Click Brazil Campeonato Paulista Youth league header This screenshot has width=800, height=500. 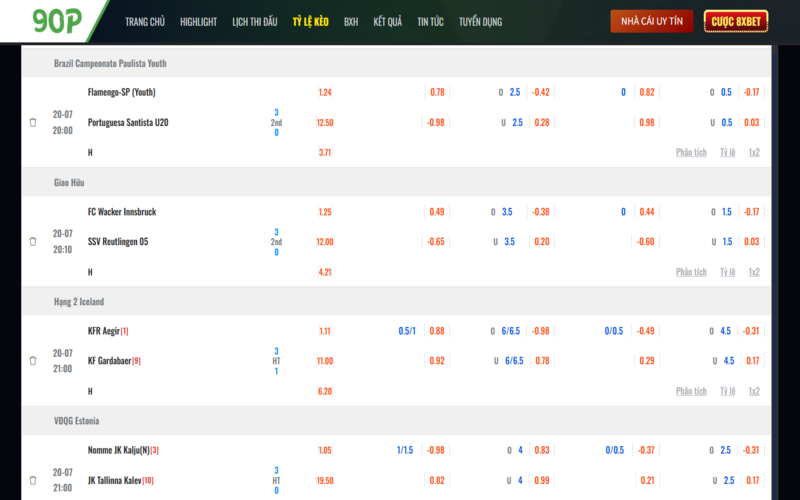click(x=110, y=63)
